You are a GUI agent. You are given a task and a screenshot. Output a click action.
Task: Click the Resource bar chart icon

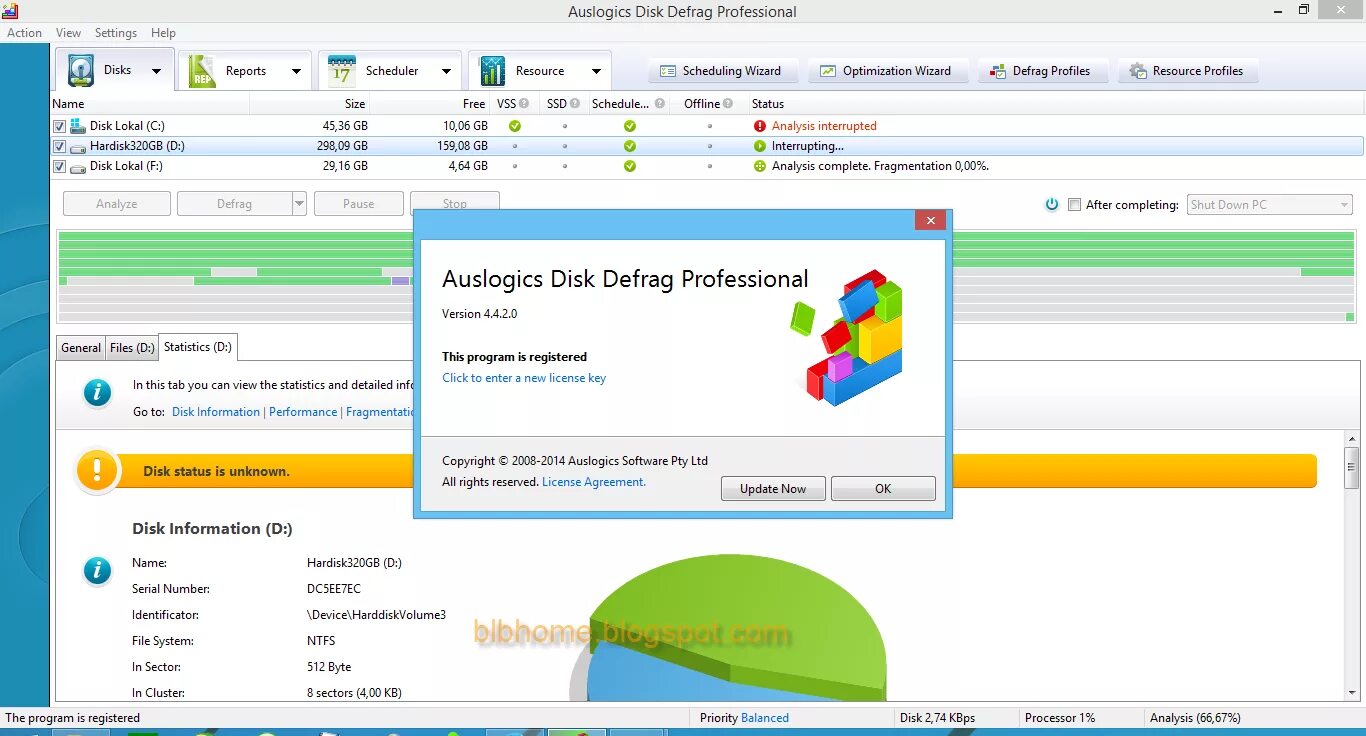[x=492, y=70]
